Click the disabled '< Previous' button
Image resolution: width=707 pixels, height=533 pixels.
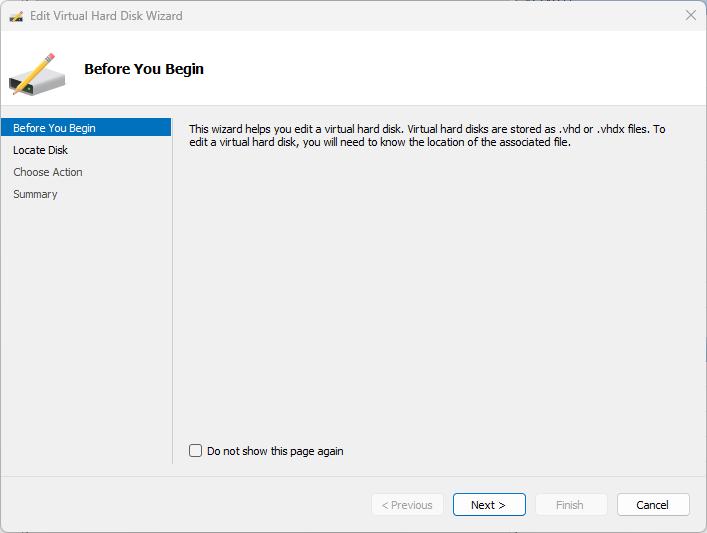tap(407, 505)
